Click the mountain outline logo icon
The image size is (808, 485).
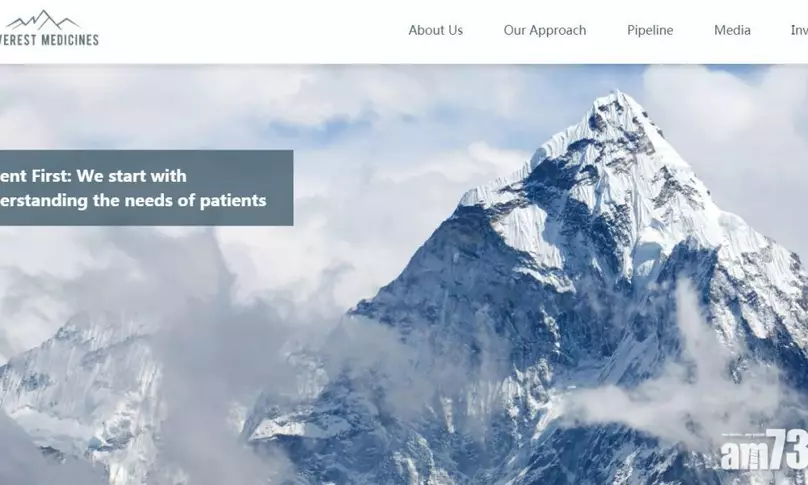pyautogui.click(x=43, y=20)
